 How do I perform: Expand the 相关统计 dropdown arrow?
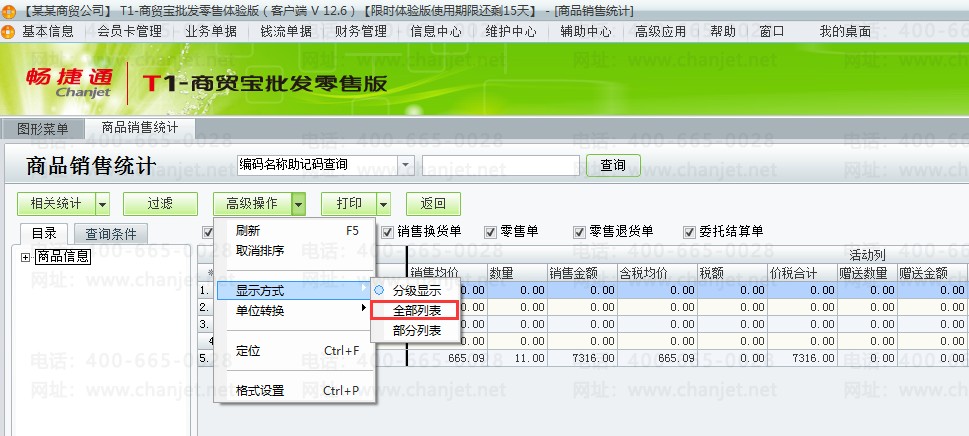point(103,203)
